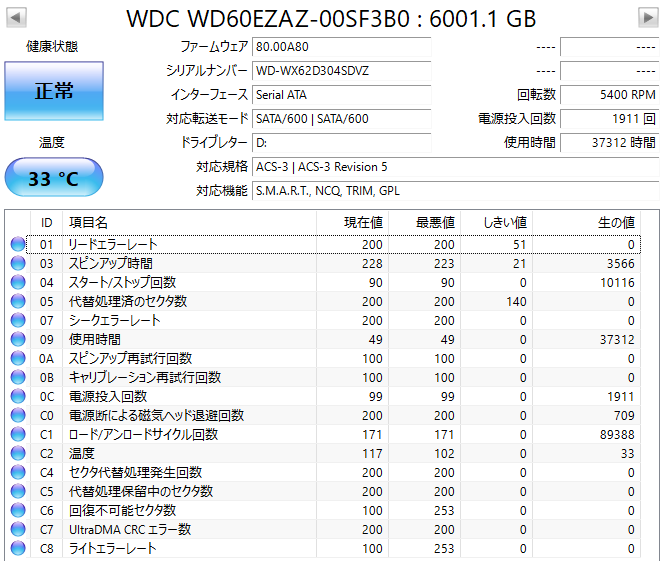Select the UltraDMA CRC エラー数 row name

coord(130,530)
